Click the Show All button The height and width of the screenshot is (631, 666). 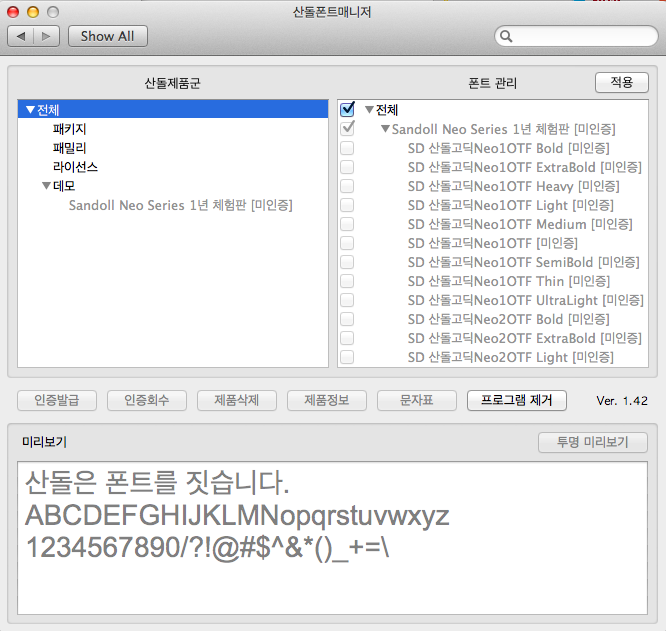[108, 37]
